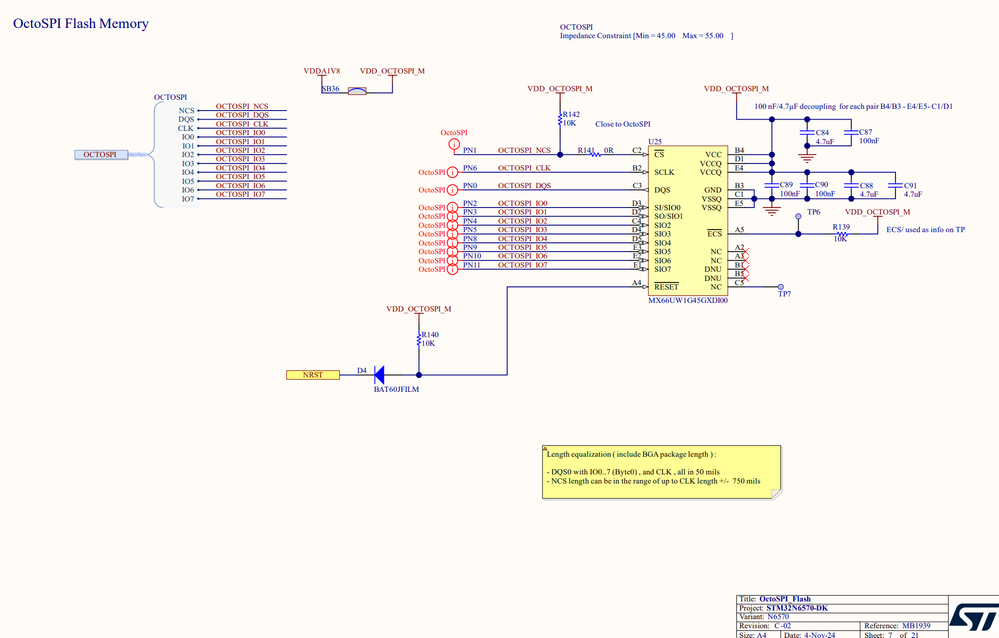The image size is (999, 638).
Task: Click VDD_OCTOSPI_M label above R140
Action: [x=419, y=309]
